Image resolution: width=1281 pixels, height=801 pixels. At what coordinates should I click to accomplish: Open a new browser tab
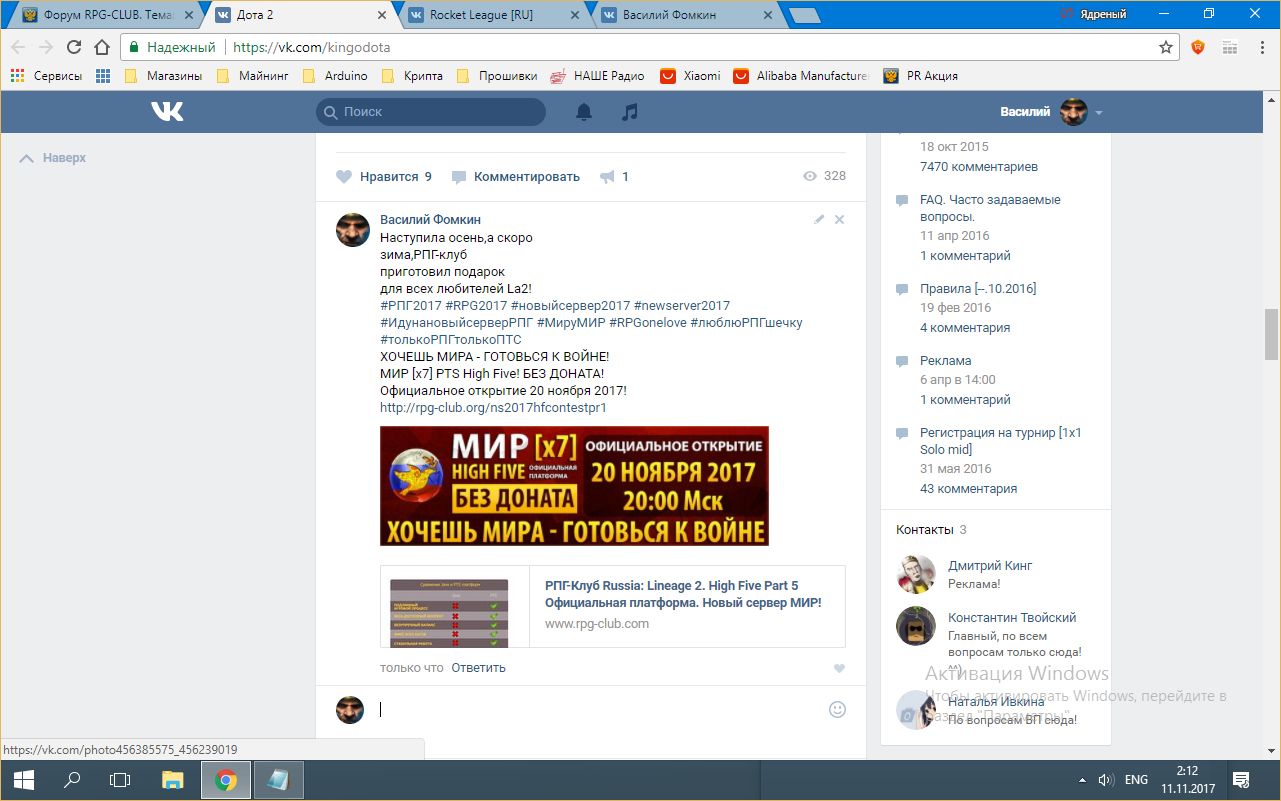[x=805, y=15]
